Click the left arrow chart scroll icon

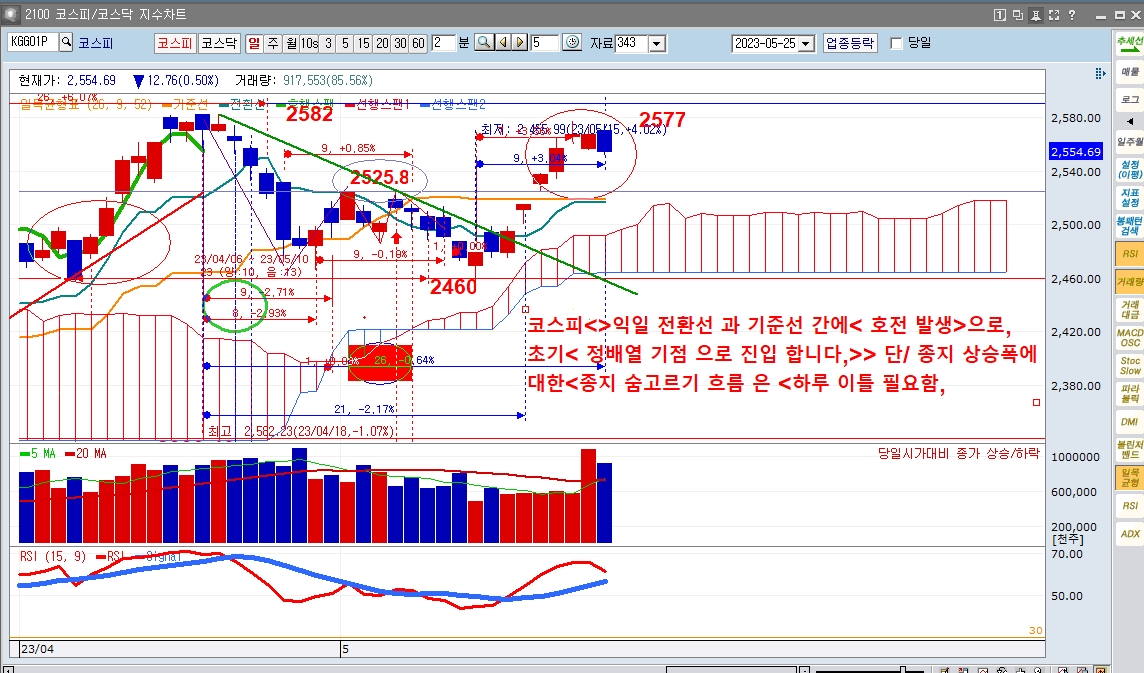(x=502, y=43)
